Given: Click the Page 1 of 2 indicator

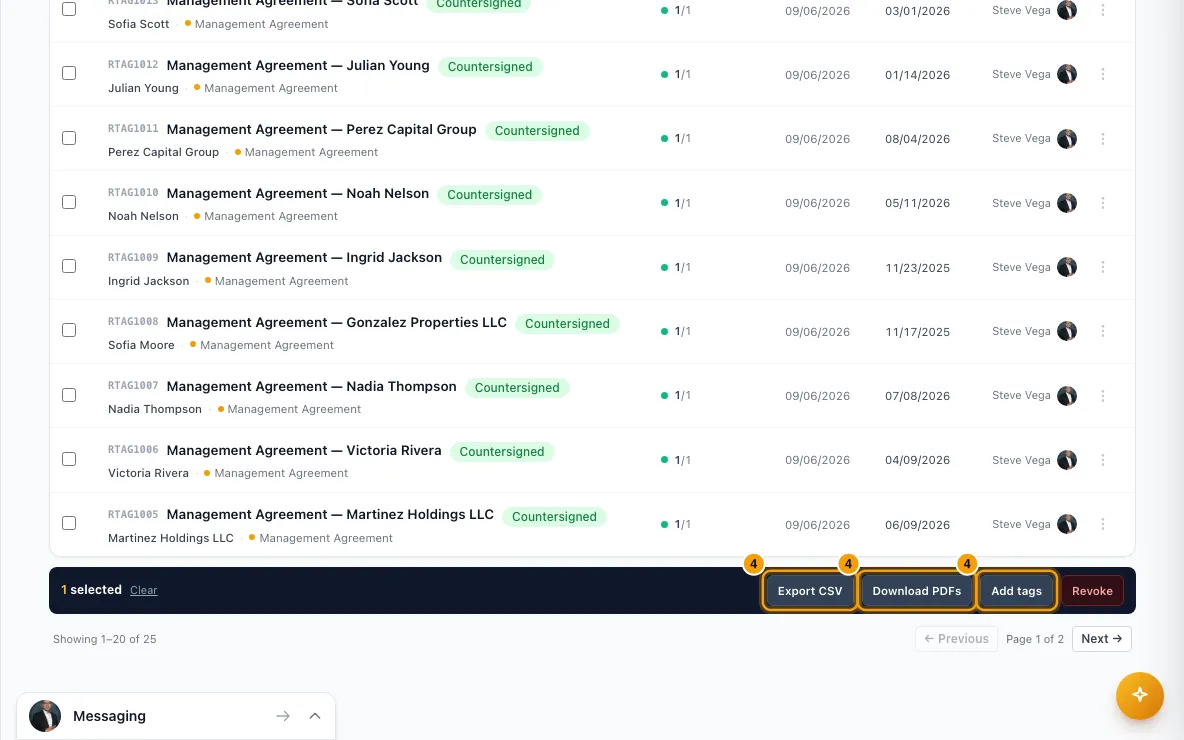Looking at the screenshot, I should 1034,640.
